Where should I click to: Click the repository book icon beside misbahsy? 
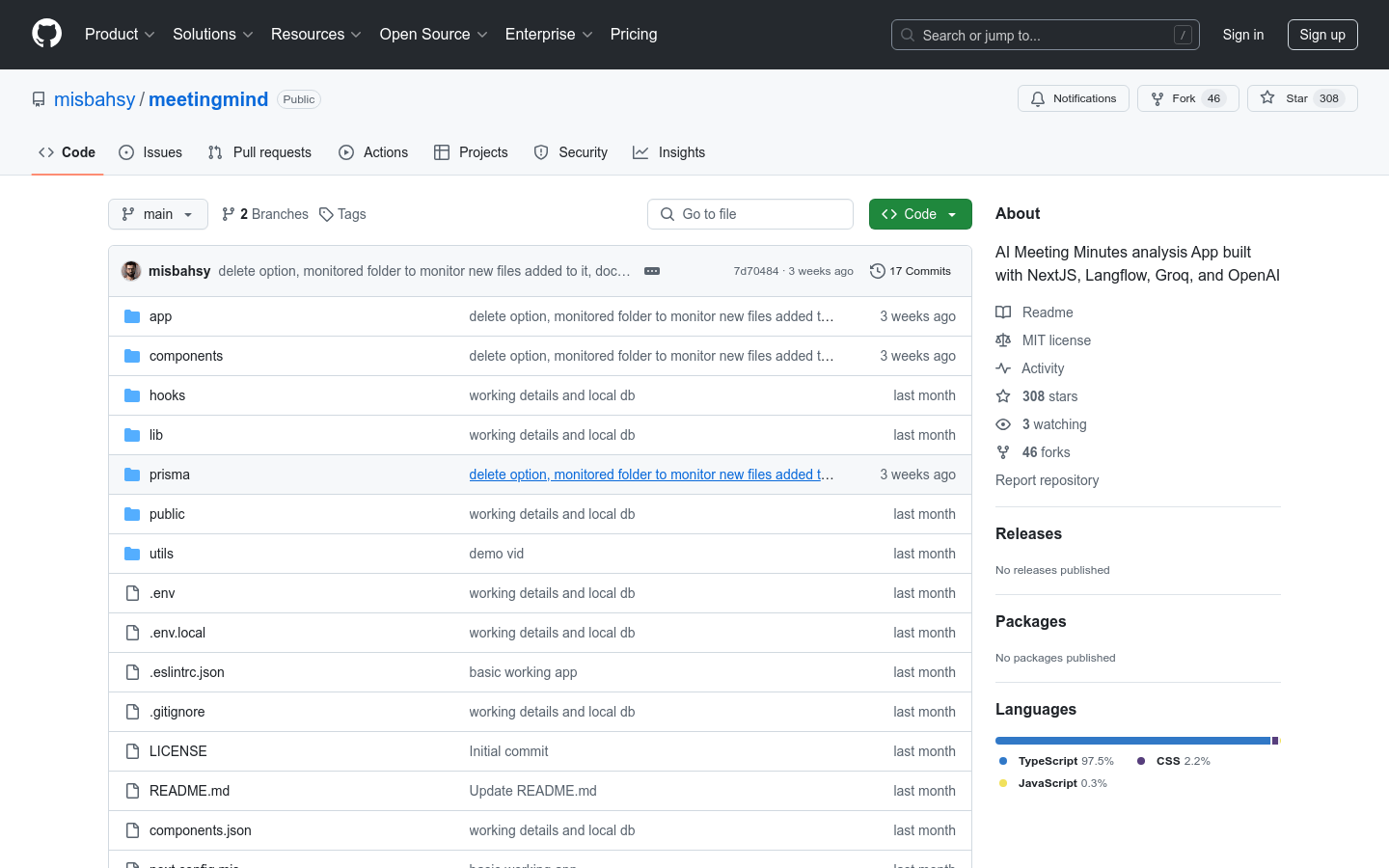coord(39,99)
